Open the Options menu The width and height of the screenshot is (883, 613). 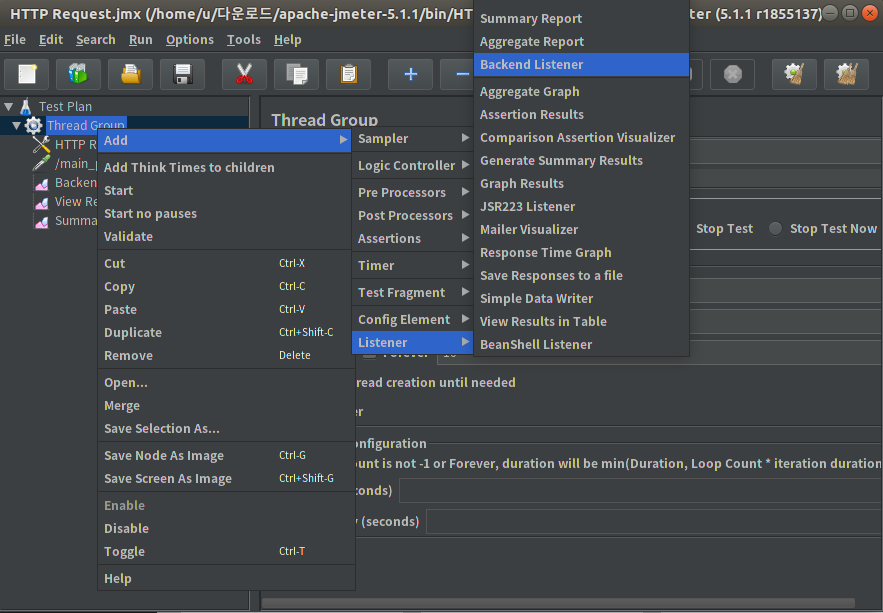[190, 40]
